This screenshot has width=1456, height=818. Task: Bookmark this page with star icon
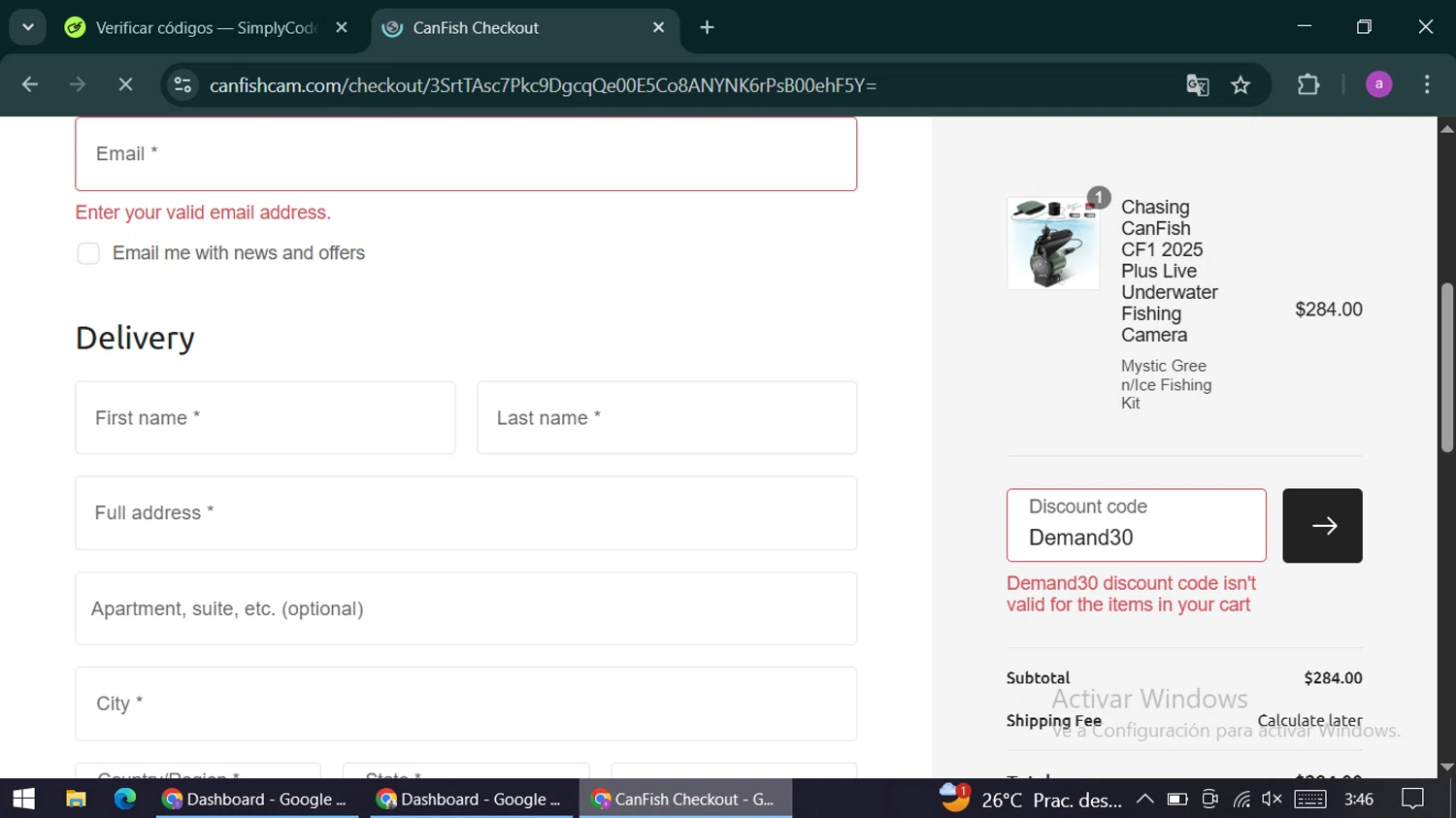click(1241, 85)
